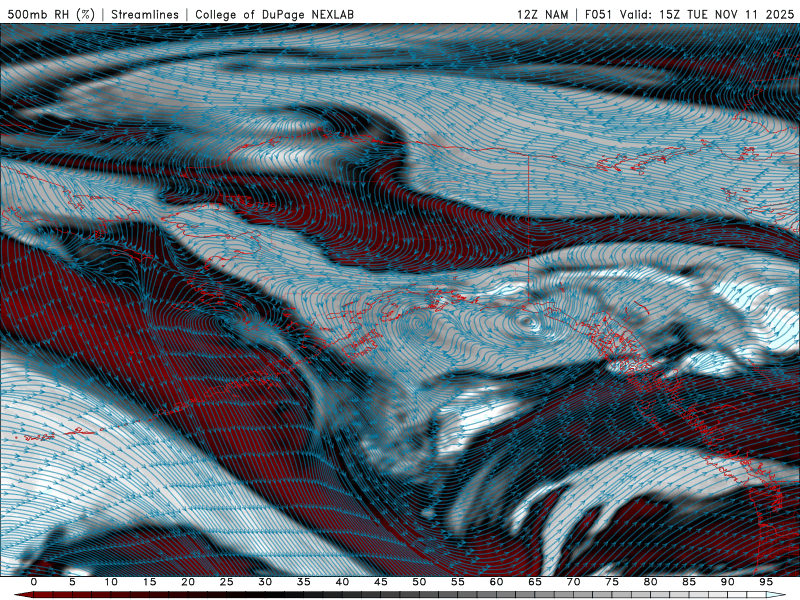This screenshot has width=800, height=600.
Task: Click the "85" color scale label
Action: click(x=689, y=582)
